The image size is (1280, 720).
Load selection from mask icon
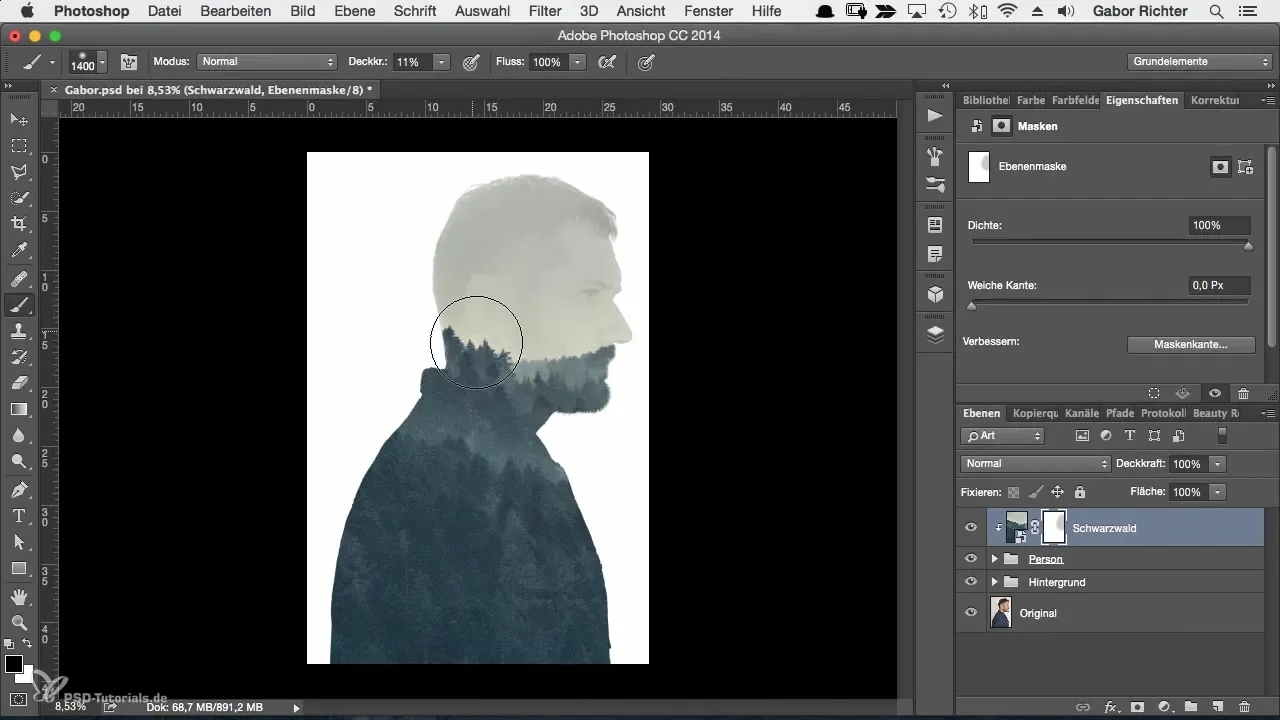pos(1153,394)
